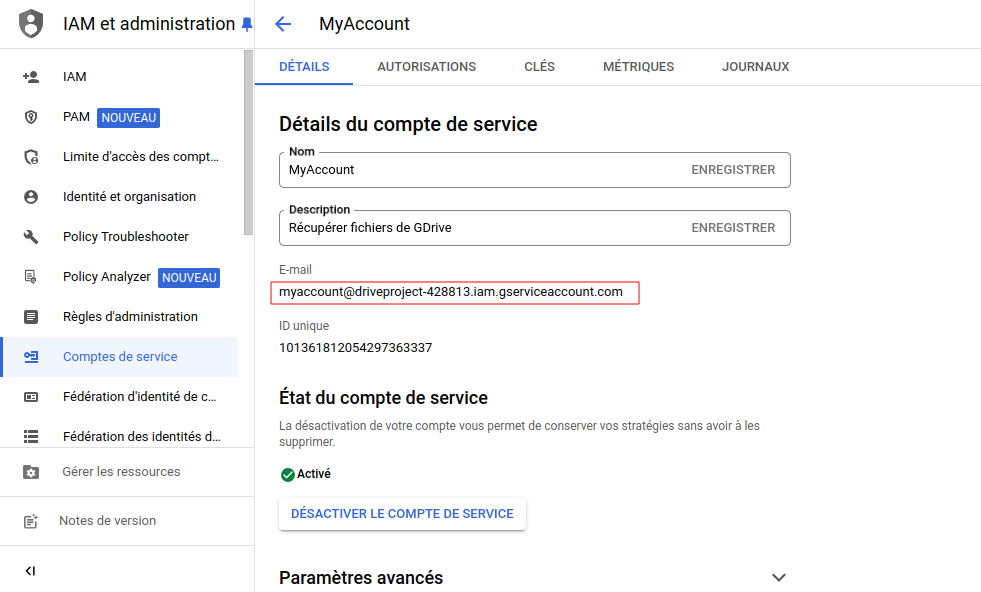
Task: Click the PAM shield icon
Action: click(31, 117)
